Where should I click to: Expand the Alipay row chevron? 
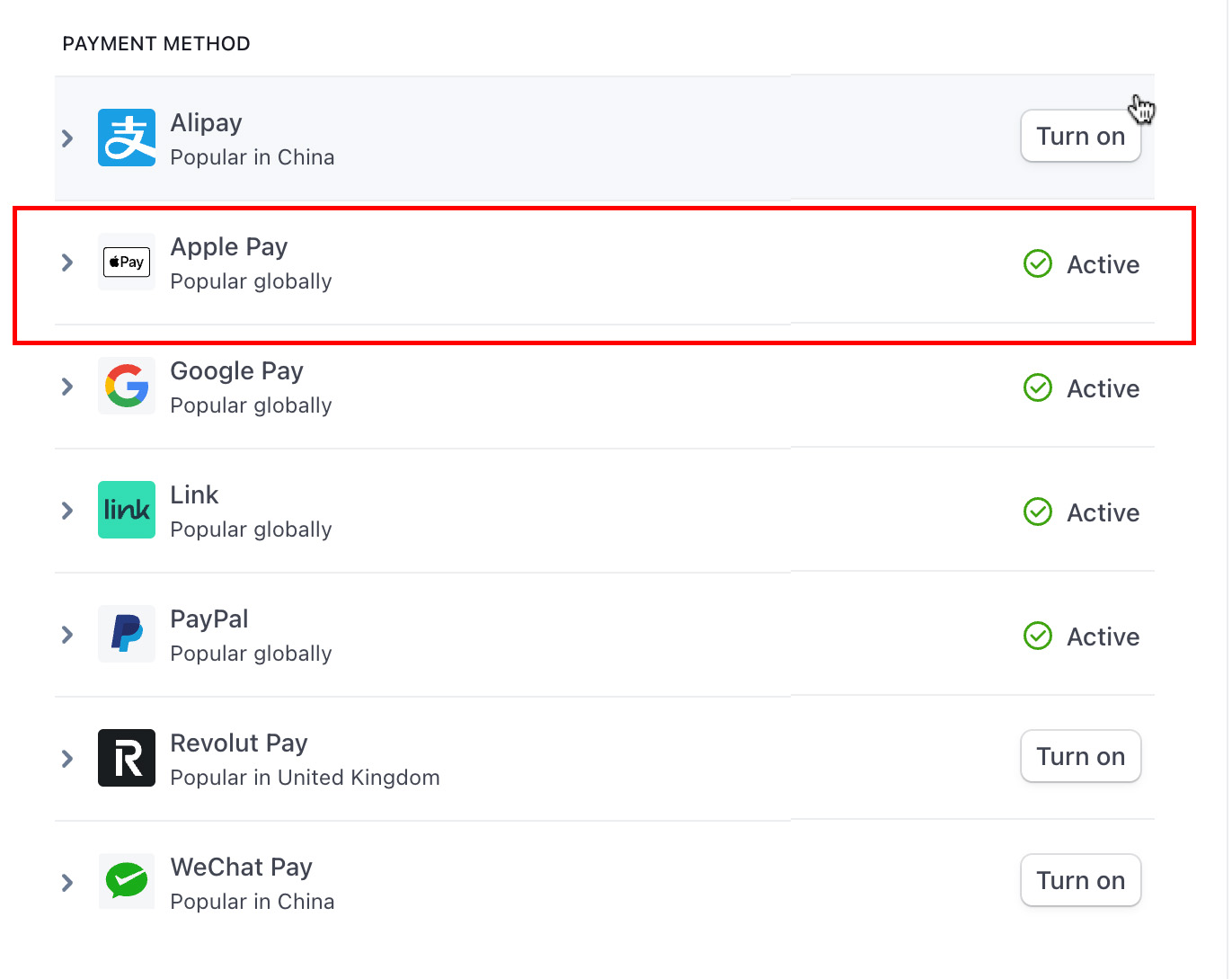click(67, 138)
